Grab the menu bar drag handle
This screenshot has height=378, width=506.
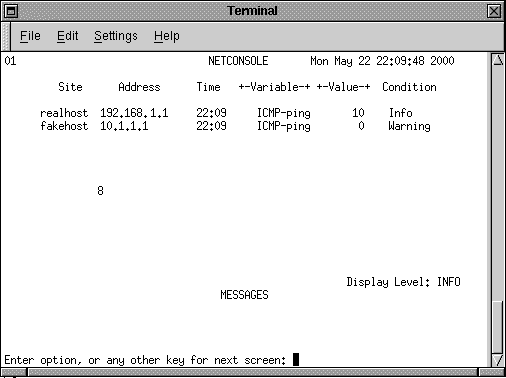point(6,36)
